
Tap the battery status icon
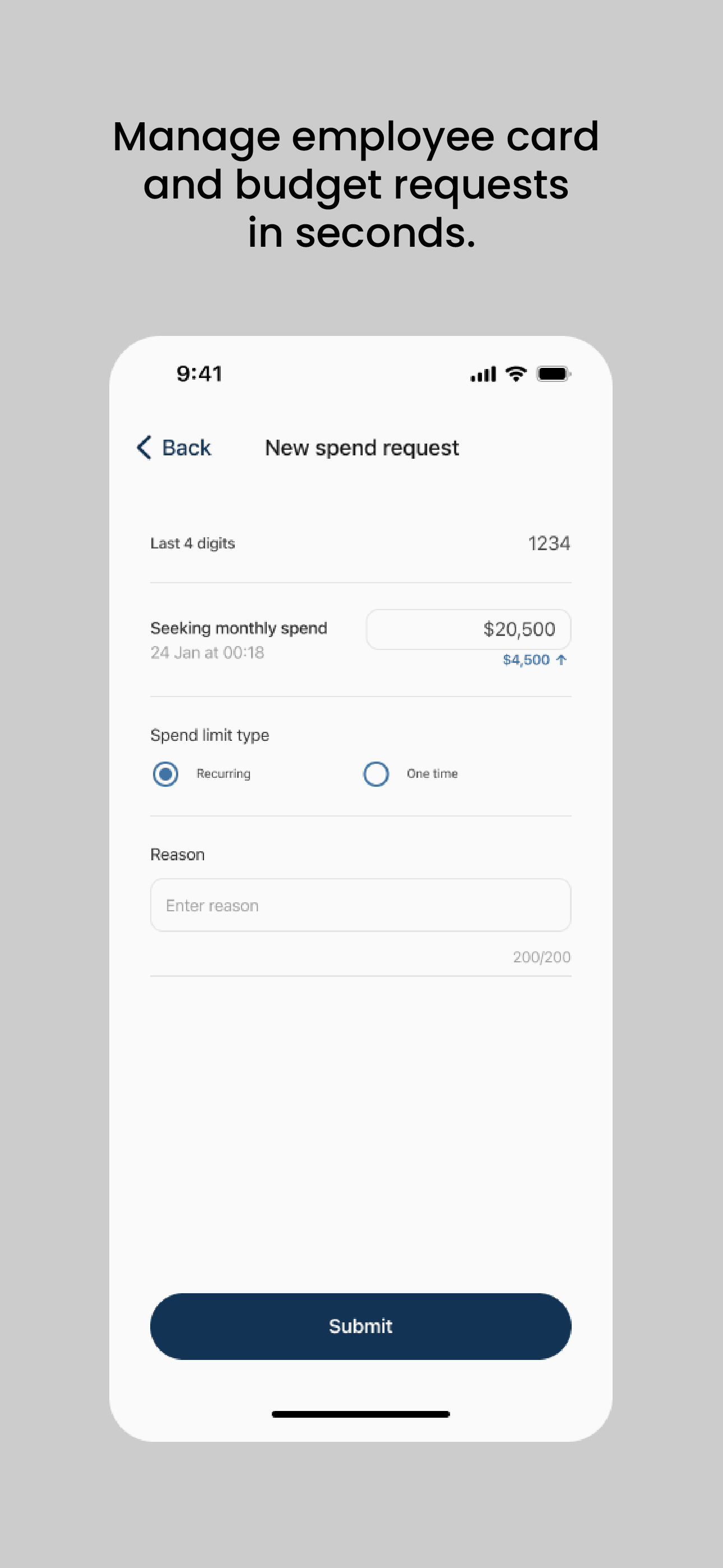pyautogui.click(x=553, y=373)
